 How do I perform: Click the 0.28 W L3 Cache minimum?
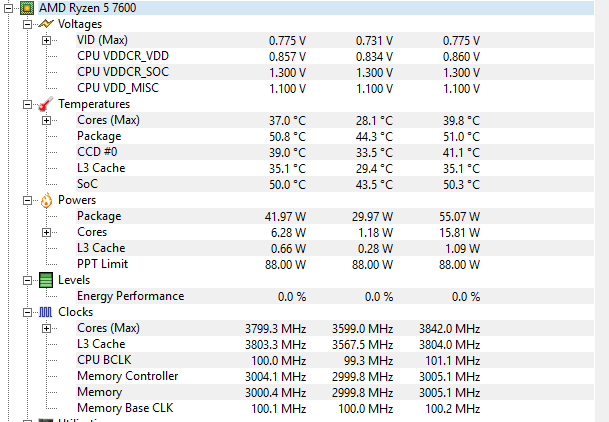[x=375, y=248]
